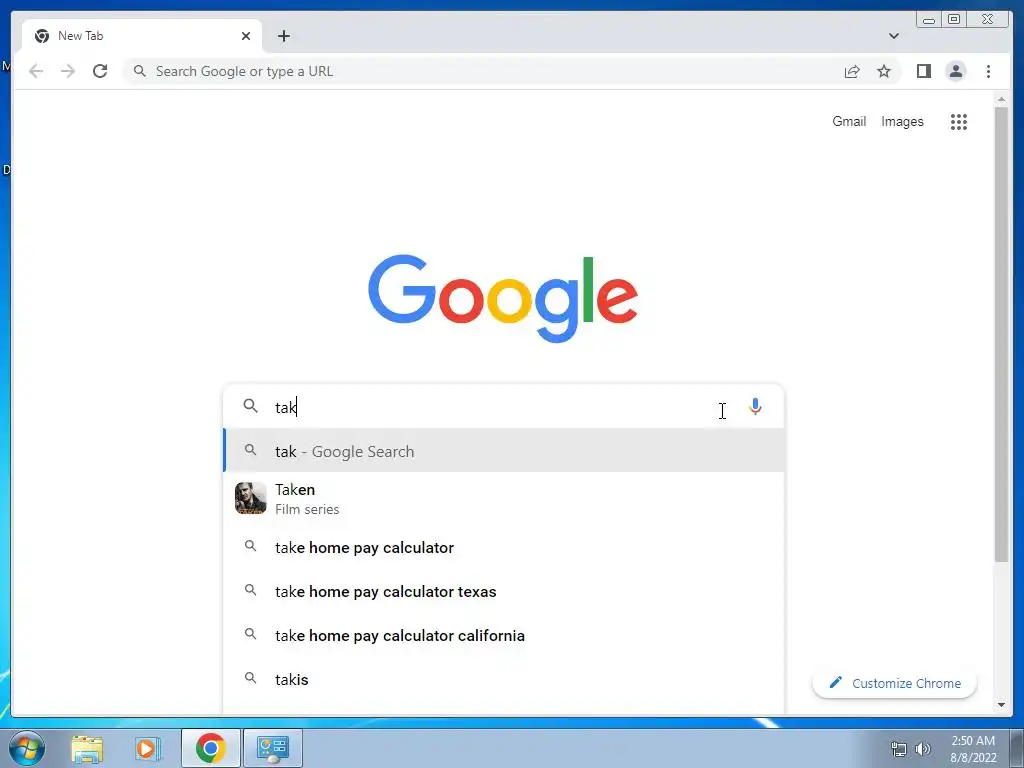
Task: Open the profile avatar menu
Action: click(x=955, y=71)
